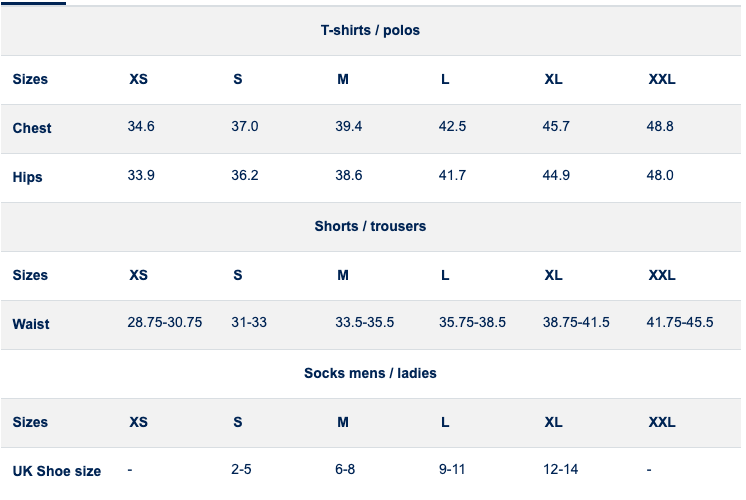Select the XXL size header under T-shirts
The height and width of the screenshot is (500, 746).
662,79
